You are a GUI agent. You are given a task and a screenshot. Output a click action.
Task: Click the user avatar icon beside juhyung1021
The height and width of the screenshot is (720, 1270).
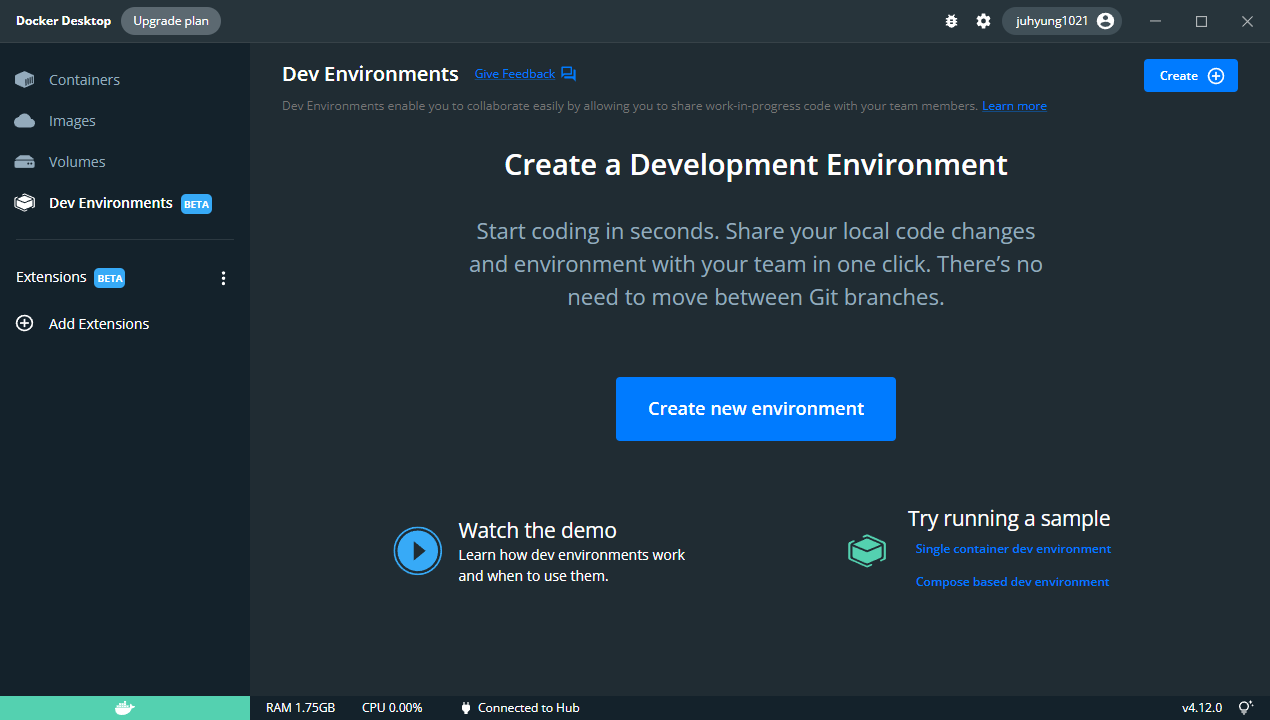click(1105, 21)
